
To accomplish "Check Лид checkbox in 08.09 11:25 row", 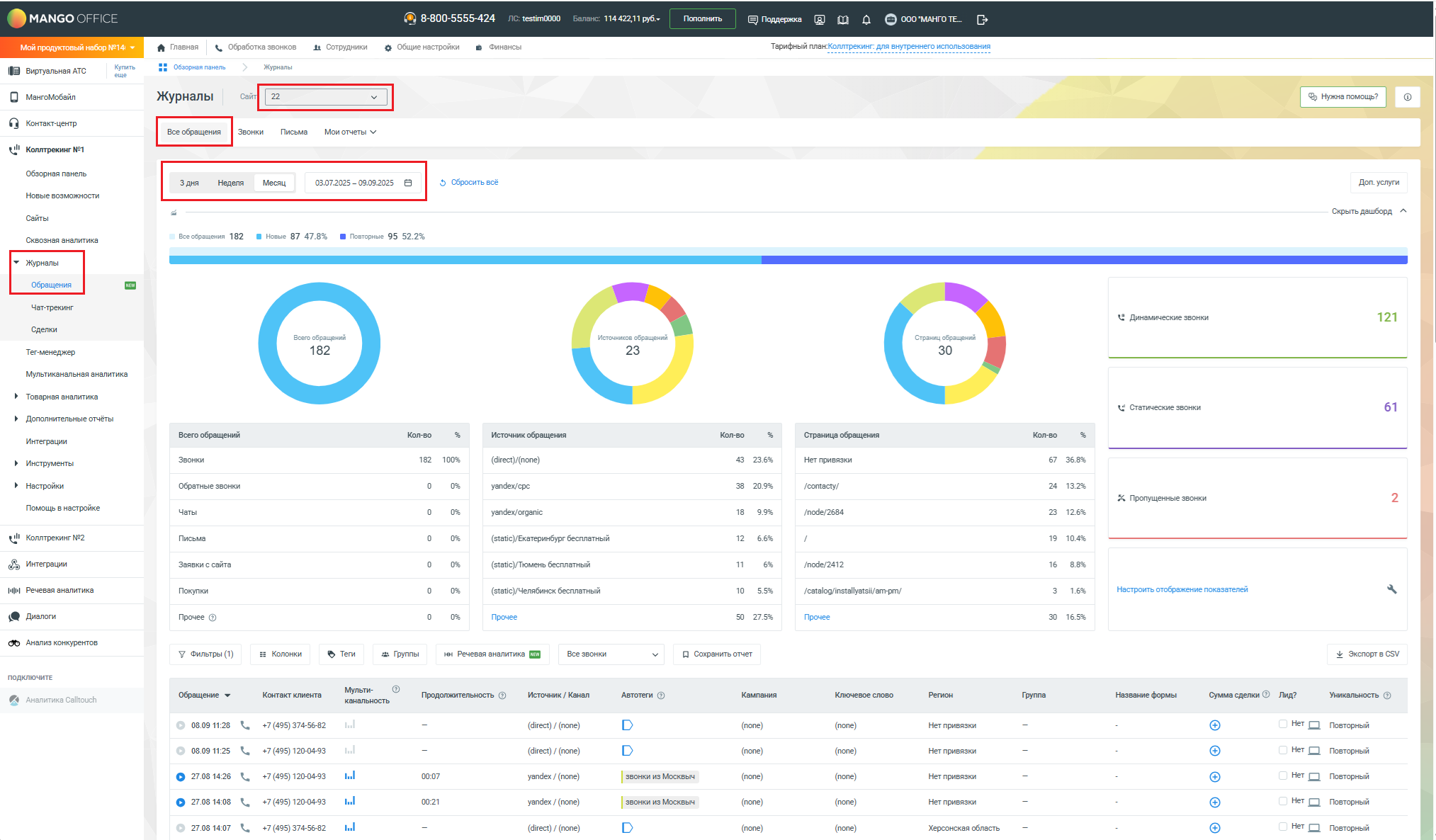I will pyautogui.click(x=1283, y=749).
